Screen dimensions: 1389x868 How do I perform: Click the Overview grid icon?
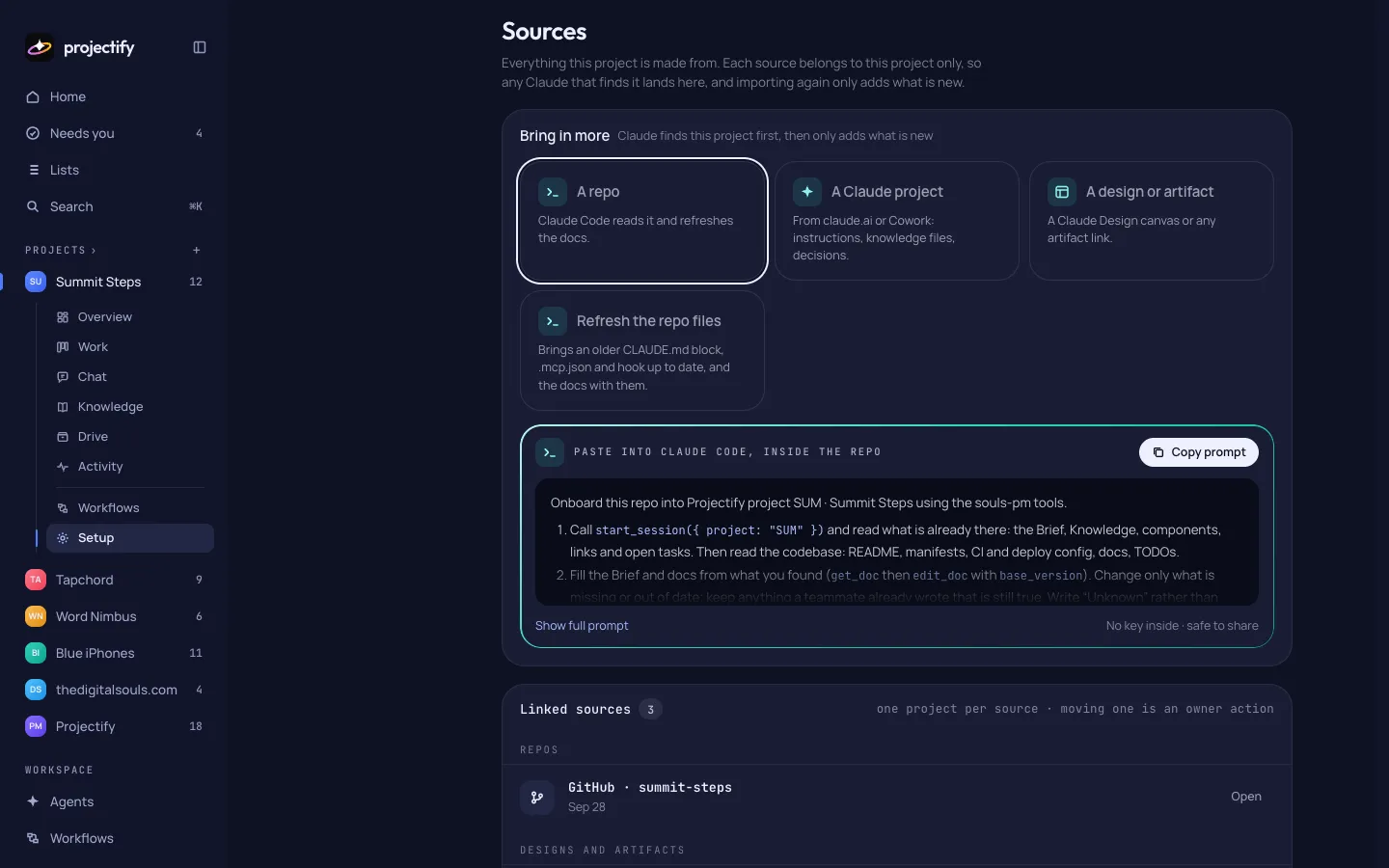pos(63,317)
